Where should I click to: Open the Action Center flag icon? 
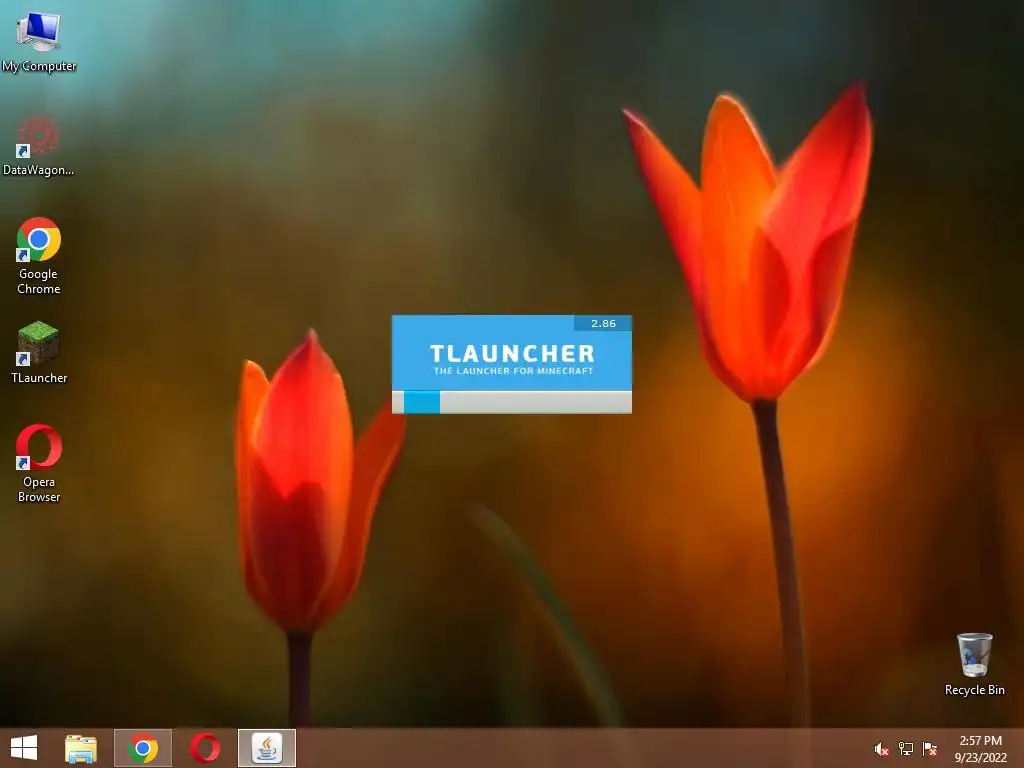[929, 749]
